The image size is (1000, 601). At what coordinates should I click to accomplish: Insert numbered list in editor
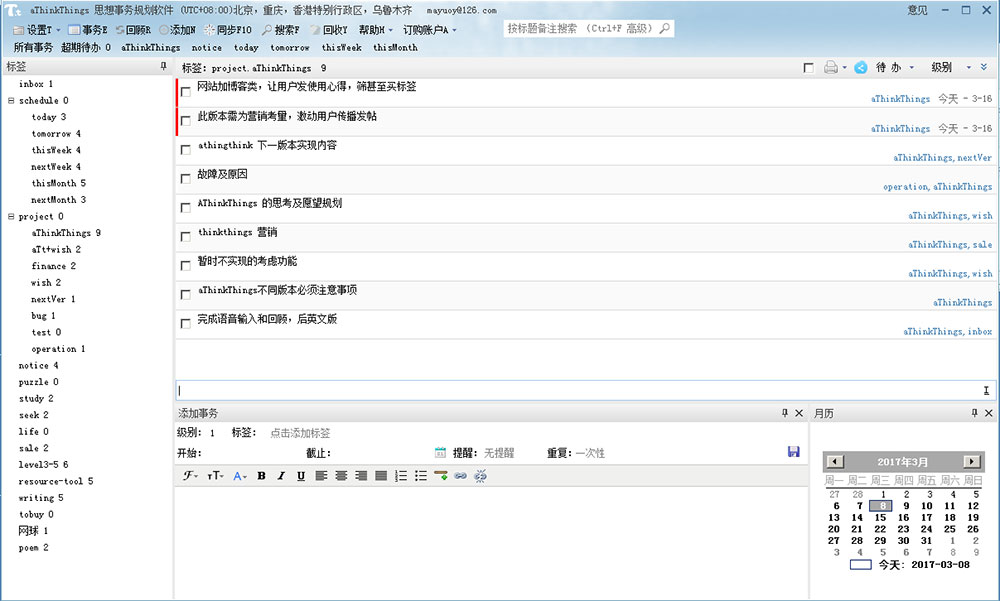tap(401, 476)
